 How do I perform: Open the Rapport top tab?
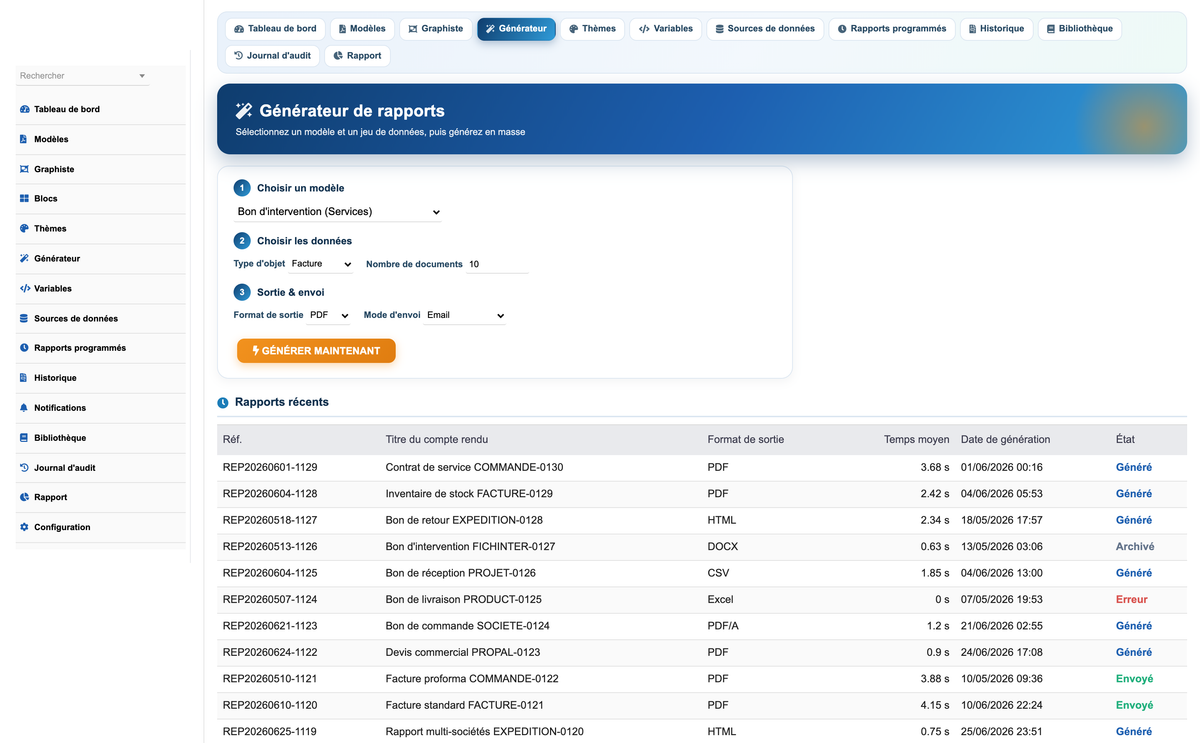[x=358, y=56]
